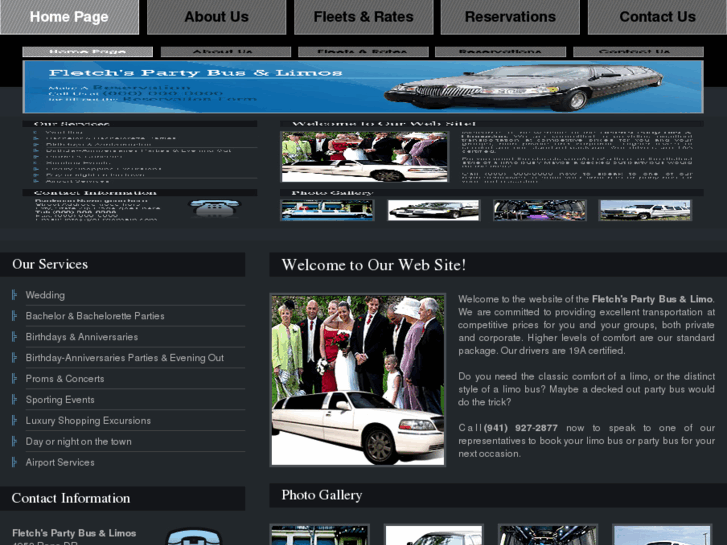Click the Contact Information heading
This screenshot has height=545, width=727.
(71, 498)
